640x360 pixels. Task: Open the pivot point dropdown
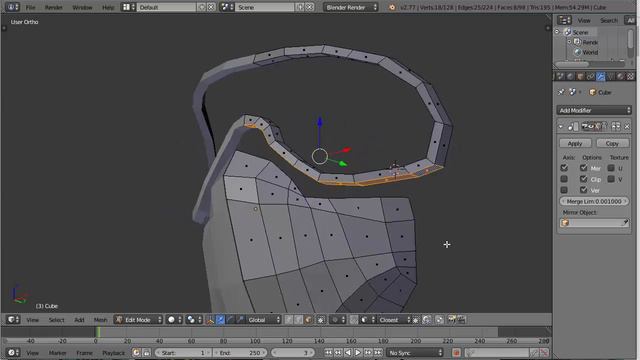[193, 320]
